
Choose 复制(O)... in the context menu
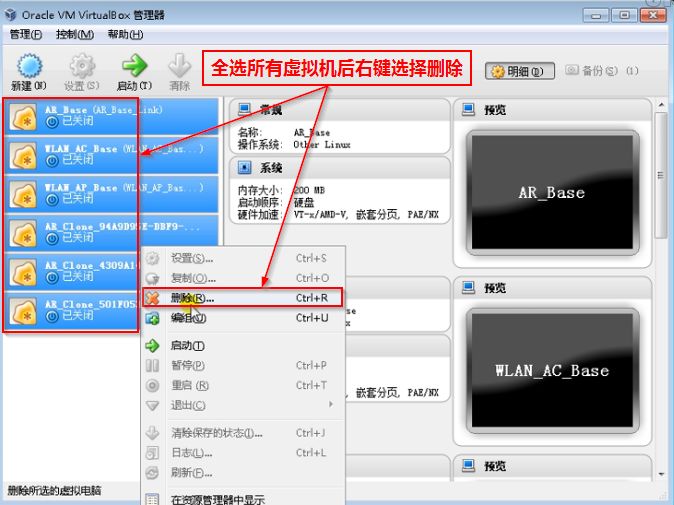243,278
